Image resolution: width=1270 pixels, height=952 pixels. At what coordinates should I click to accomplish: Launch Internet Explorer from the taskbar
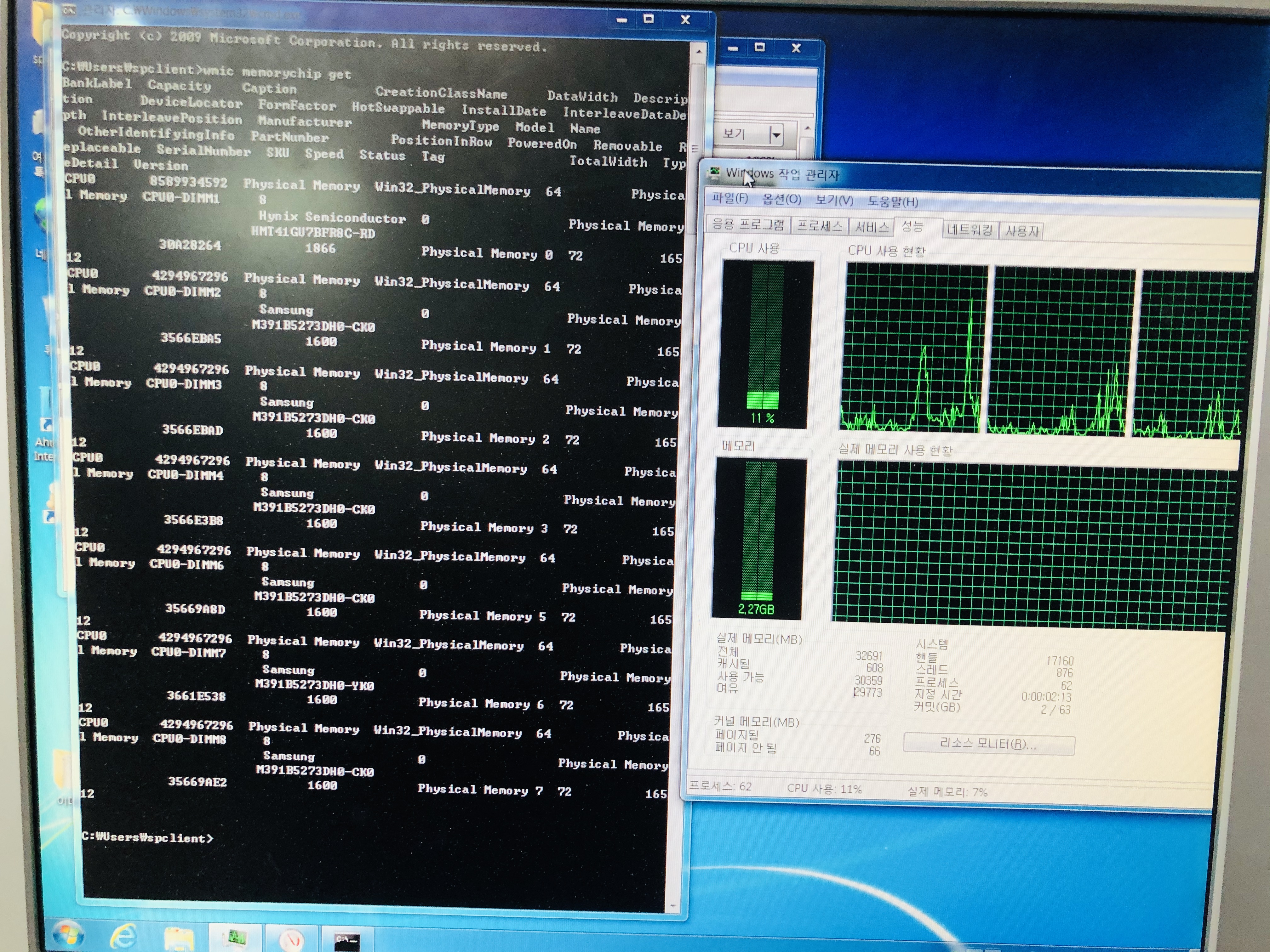click(x=123, y=937)
